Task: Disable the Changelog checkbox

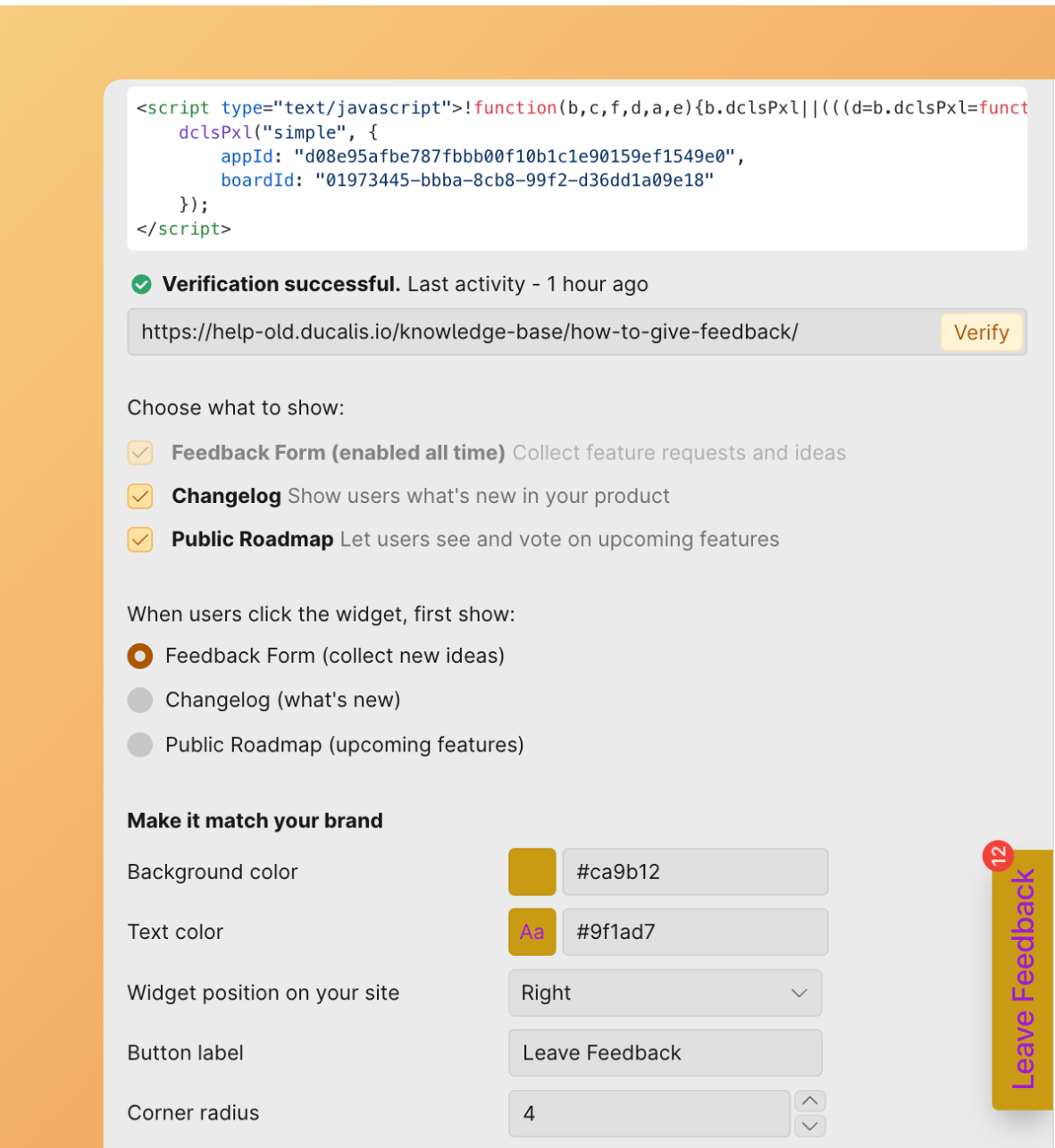Action: (140, 496)
